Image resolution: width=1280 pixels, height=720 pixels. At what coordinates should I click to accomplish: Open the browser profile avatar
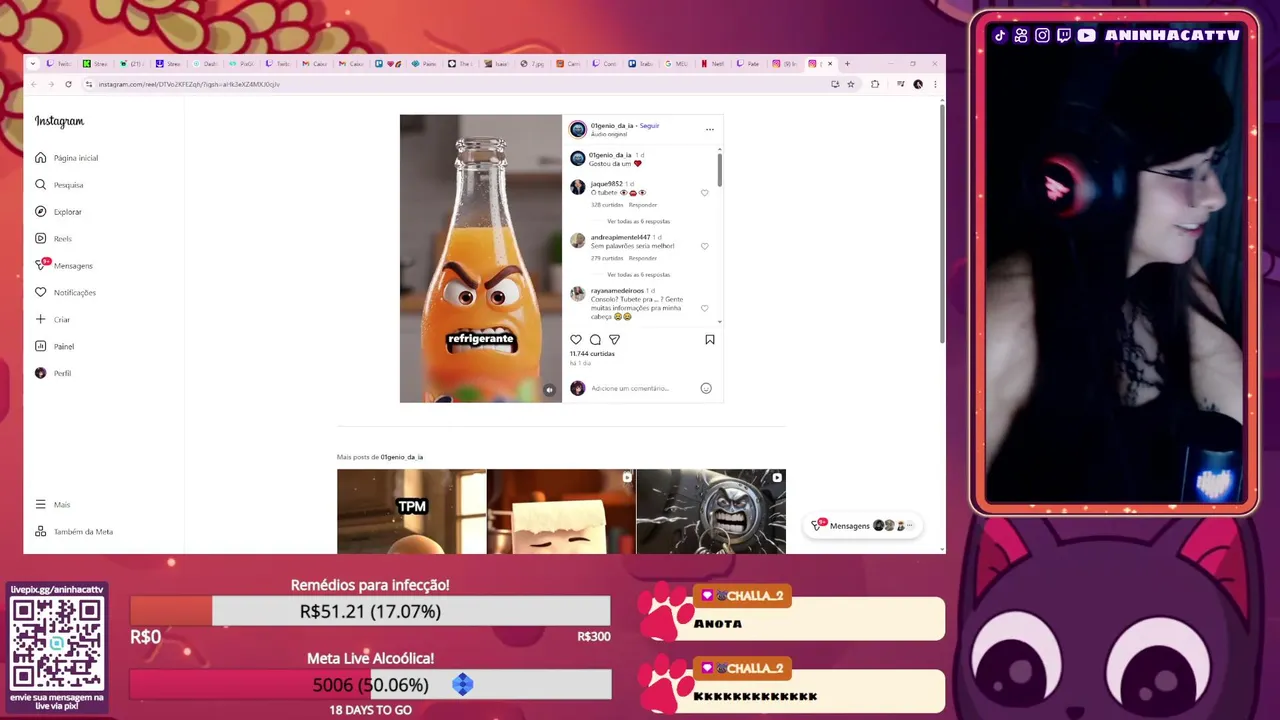918,84
